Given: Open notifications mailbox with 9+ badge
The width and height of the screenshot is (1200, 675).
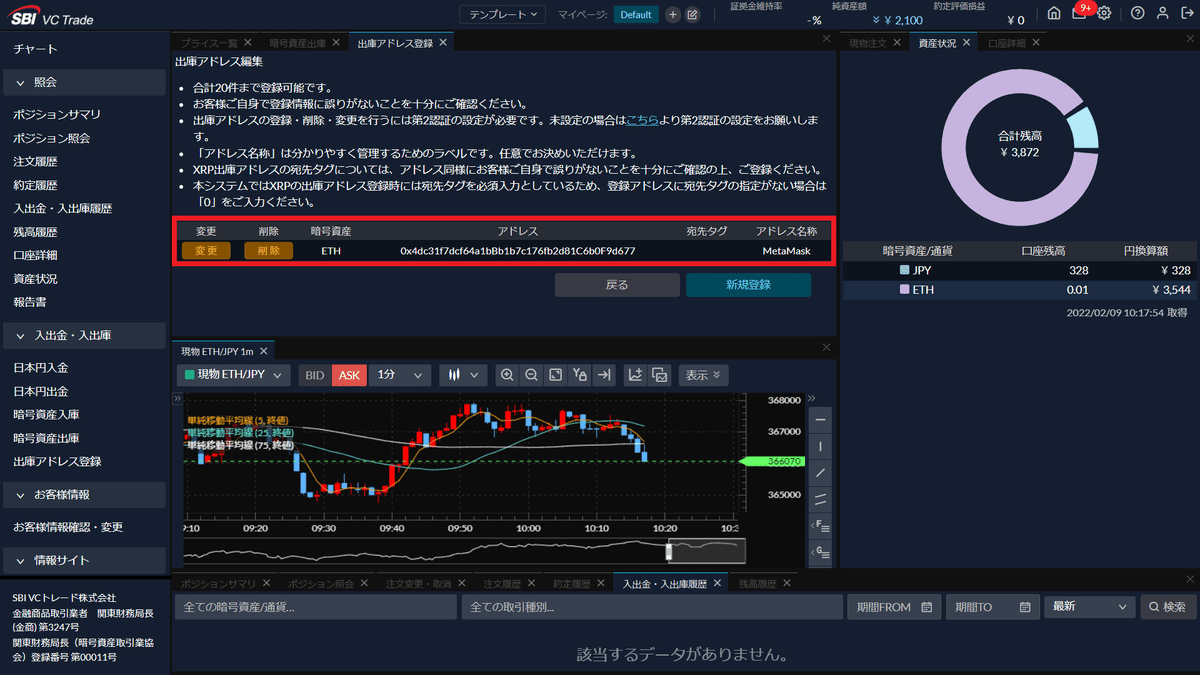Looking at the screenshot, I should (x=1079, y=13).
